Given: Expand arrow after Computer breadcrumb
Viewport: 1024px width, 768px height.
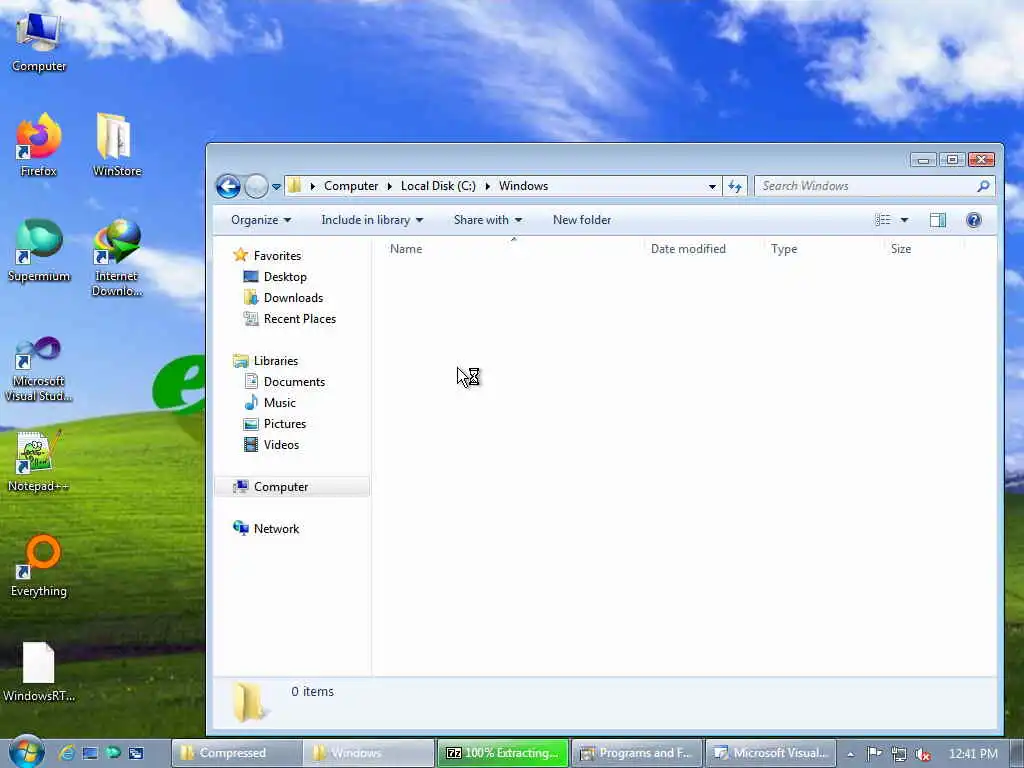Looking at the screenshot, I should click(x=389, y=186).
